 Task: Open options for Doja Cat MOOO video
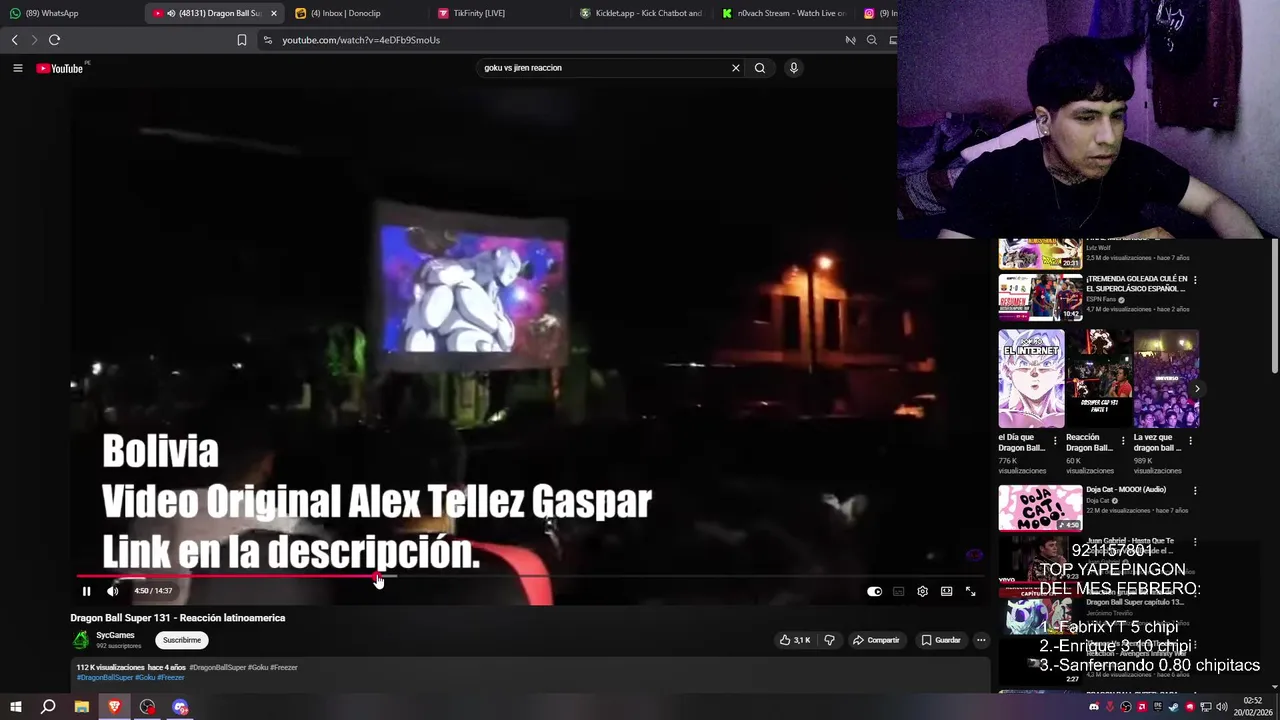pyautogui.click(x=1195, y=491)
